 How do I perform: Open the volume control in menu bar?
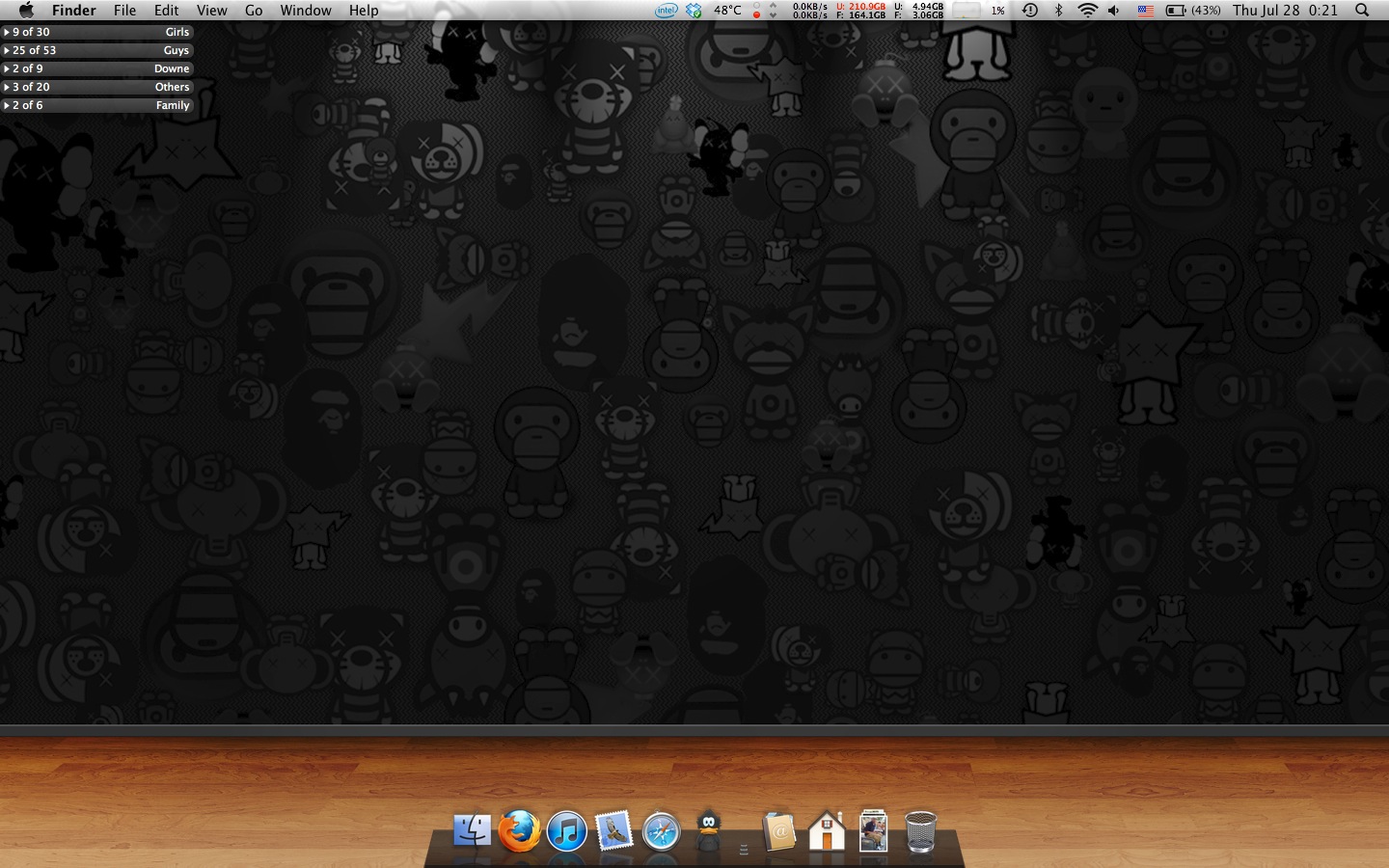point(1114,10)
